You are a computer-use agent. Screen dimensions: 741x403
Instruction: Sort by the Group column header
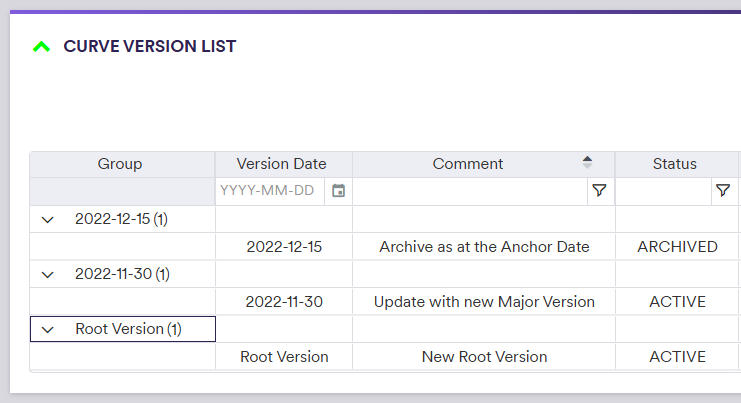pyautogui.click(x=120, y=164)
